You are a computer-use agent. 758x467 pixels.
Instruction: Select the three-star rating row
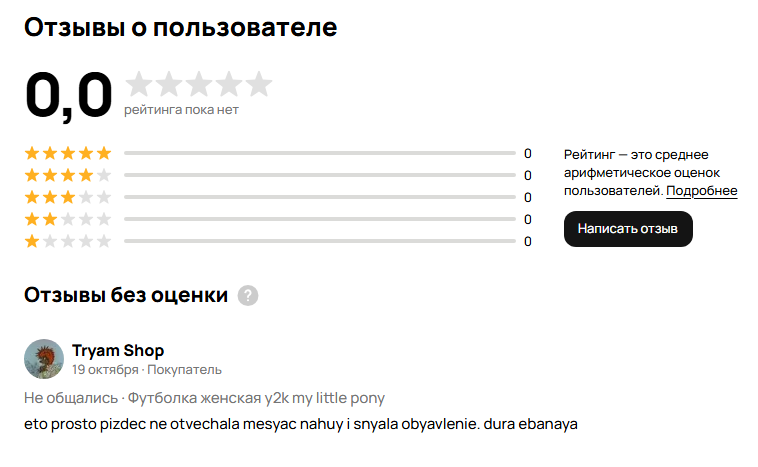tap(68, 197)
